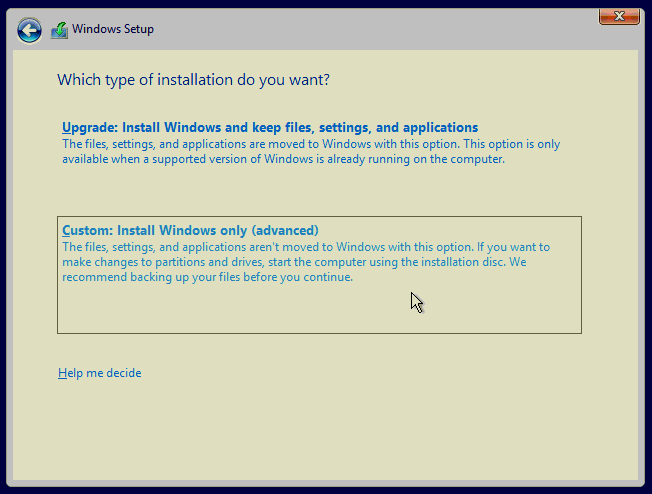This screenshot has width=652, height=494.
Task: Choose Custom: Install Windows only (advanced)
Action: pos(190,230)
